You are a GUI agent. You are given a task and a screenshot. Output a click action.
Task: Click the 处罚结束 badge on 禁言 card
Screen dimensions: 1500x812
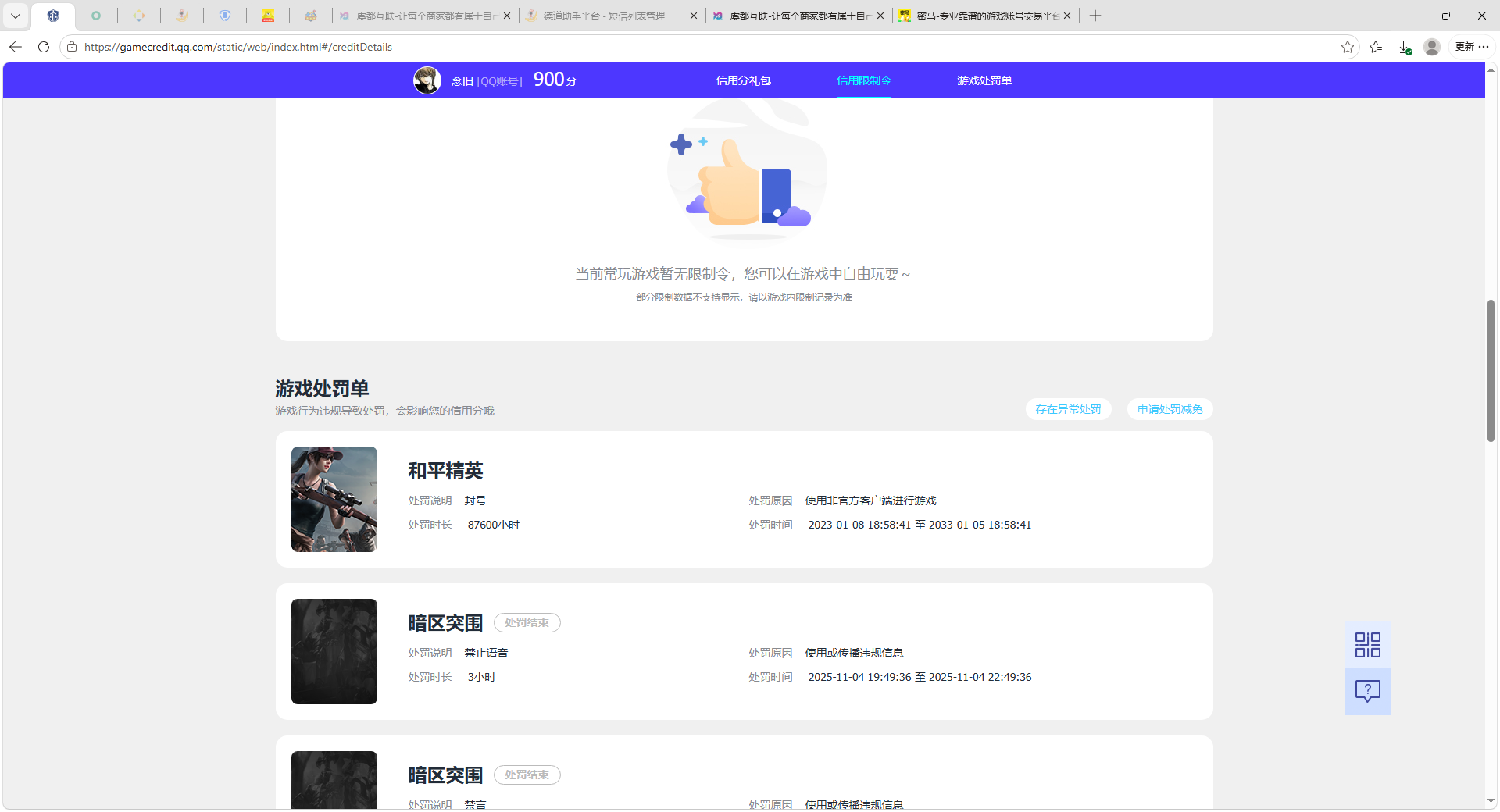point(527,775)
